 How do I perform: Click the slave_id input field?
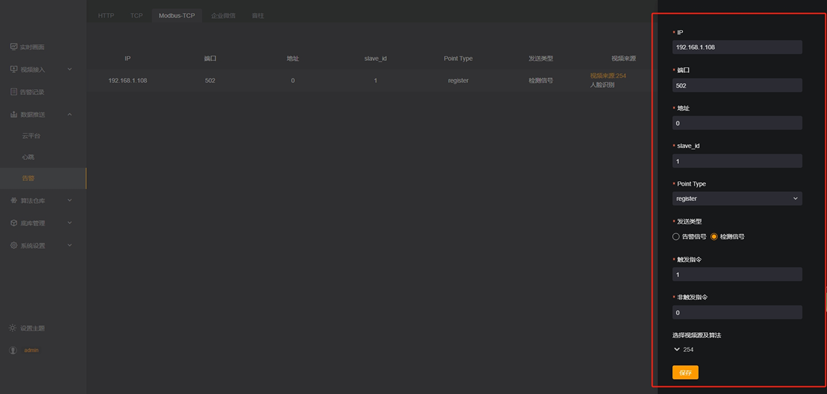[x=737, y=161]
